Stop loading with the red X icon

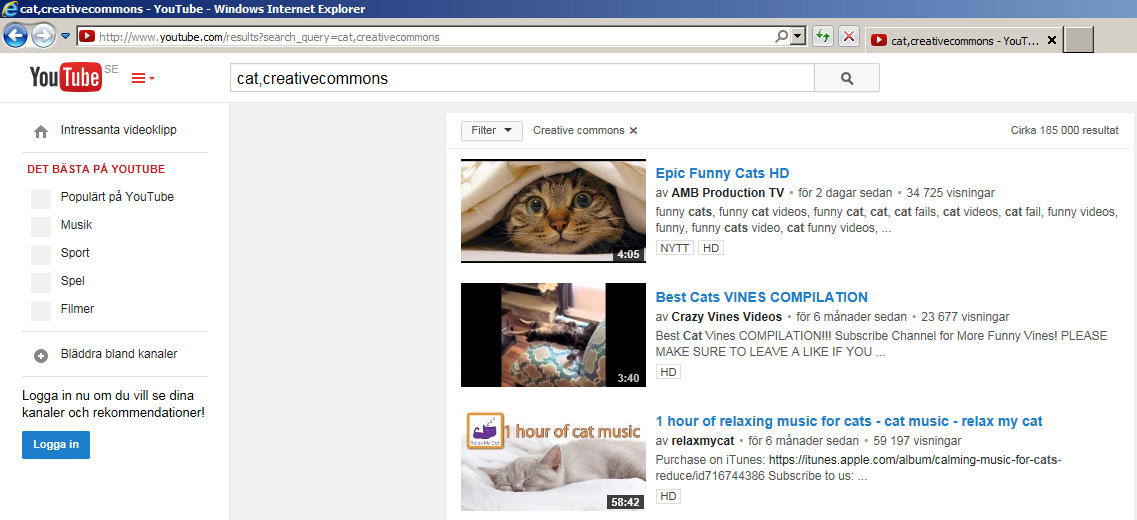click(x=849, y=37)
